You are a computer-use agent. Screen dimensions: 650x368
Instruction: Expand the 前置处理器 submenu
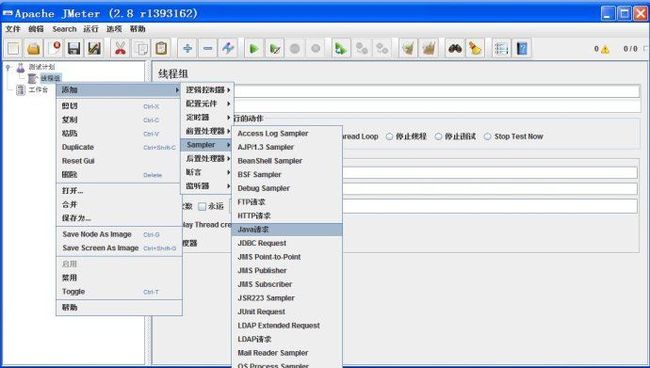(207, 131)
